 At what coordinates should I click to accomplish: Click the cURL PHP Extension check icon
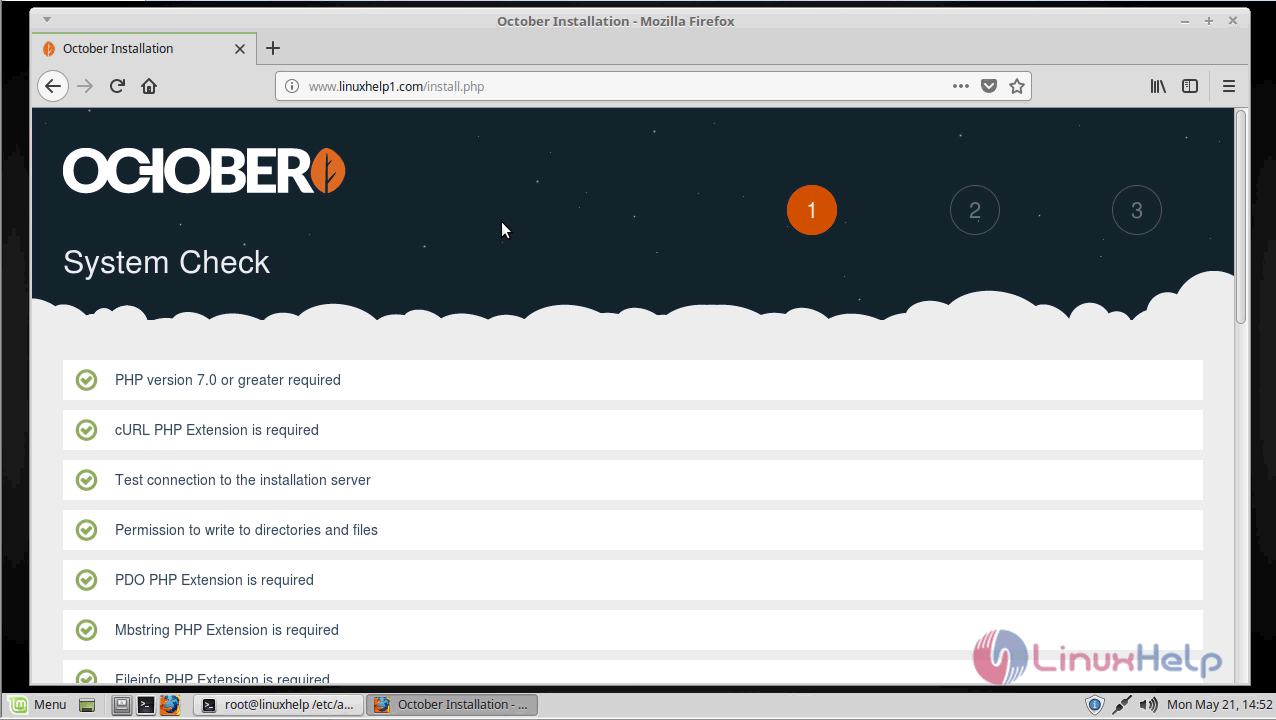click(x=87, y=430)
